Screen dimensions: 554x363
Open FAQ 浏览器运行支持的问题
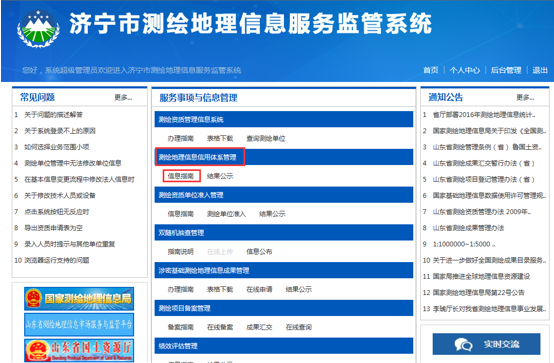(x=57, y=260)
